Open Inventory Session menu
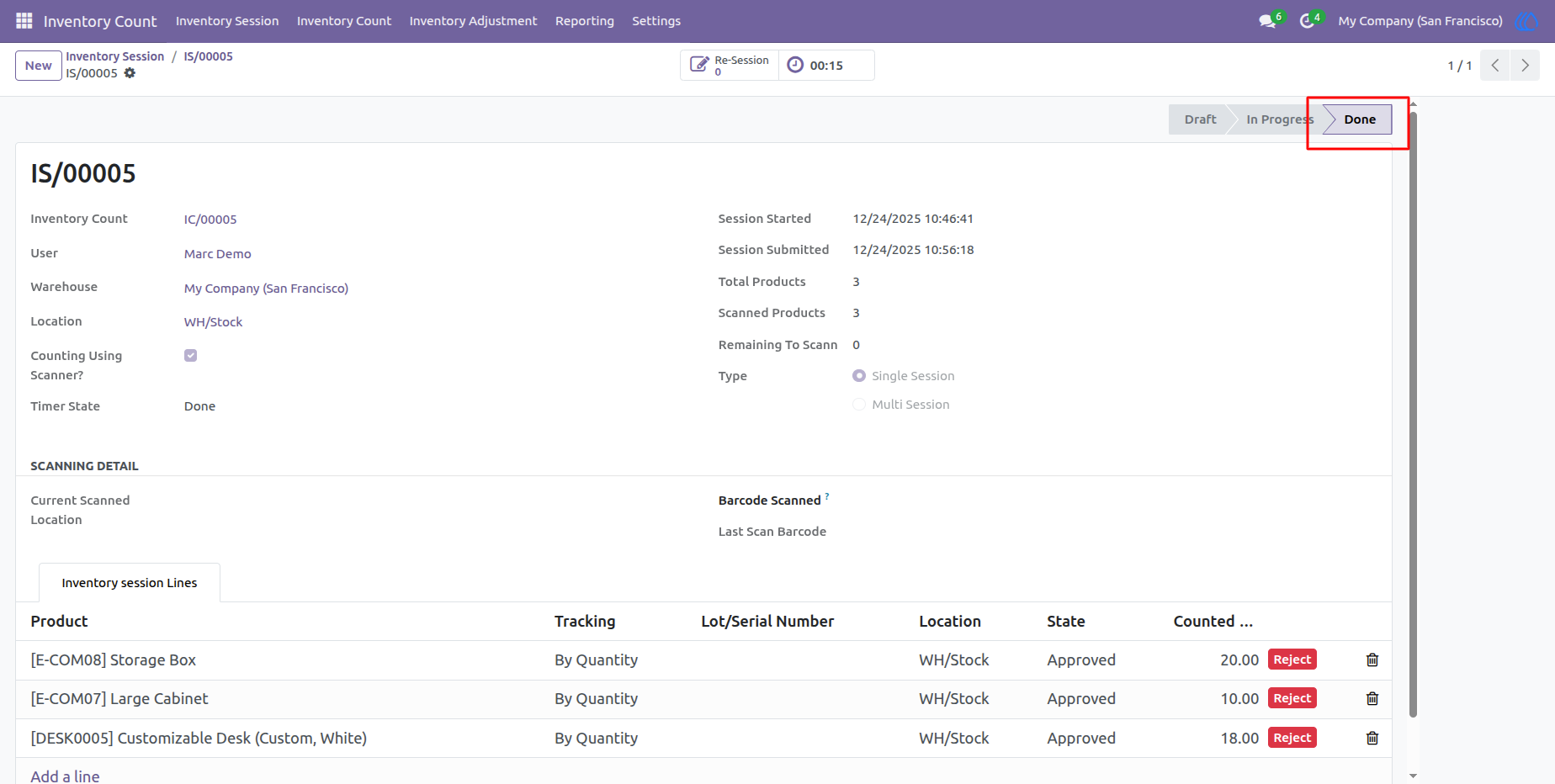Screen dimensions: 1555x784 pos(227,21)
